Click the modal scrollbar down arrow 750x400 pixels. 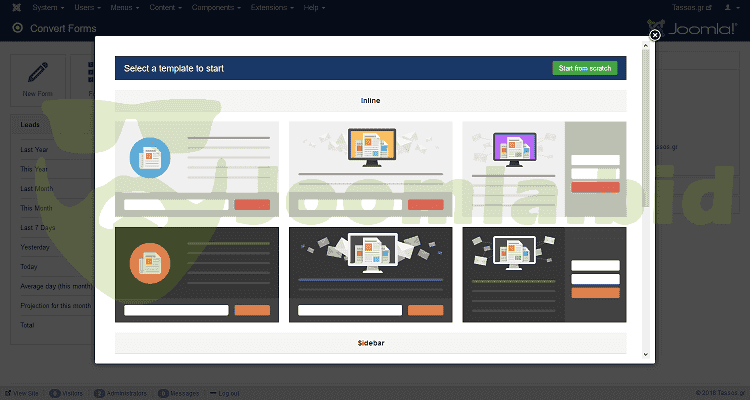[645, 354]
